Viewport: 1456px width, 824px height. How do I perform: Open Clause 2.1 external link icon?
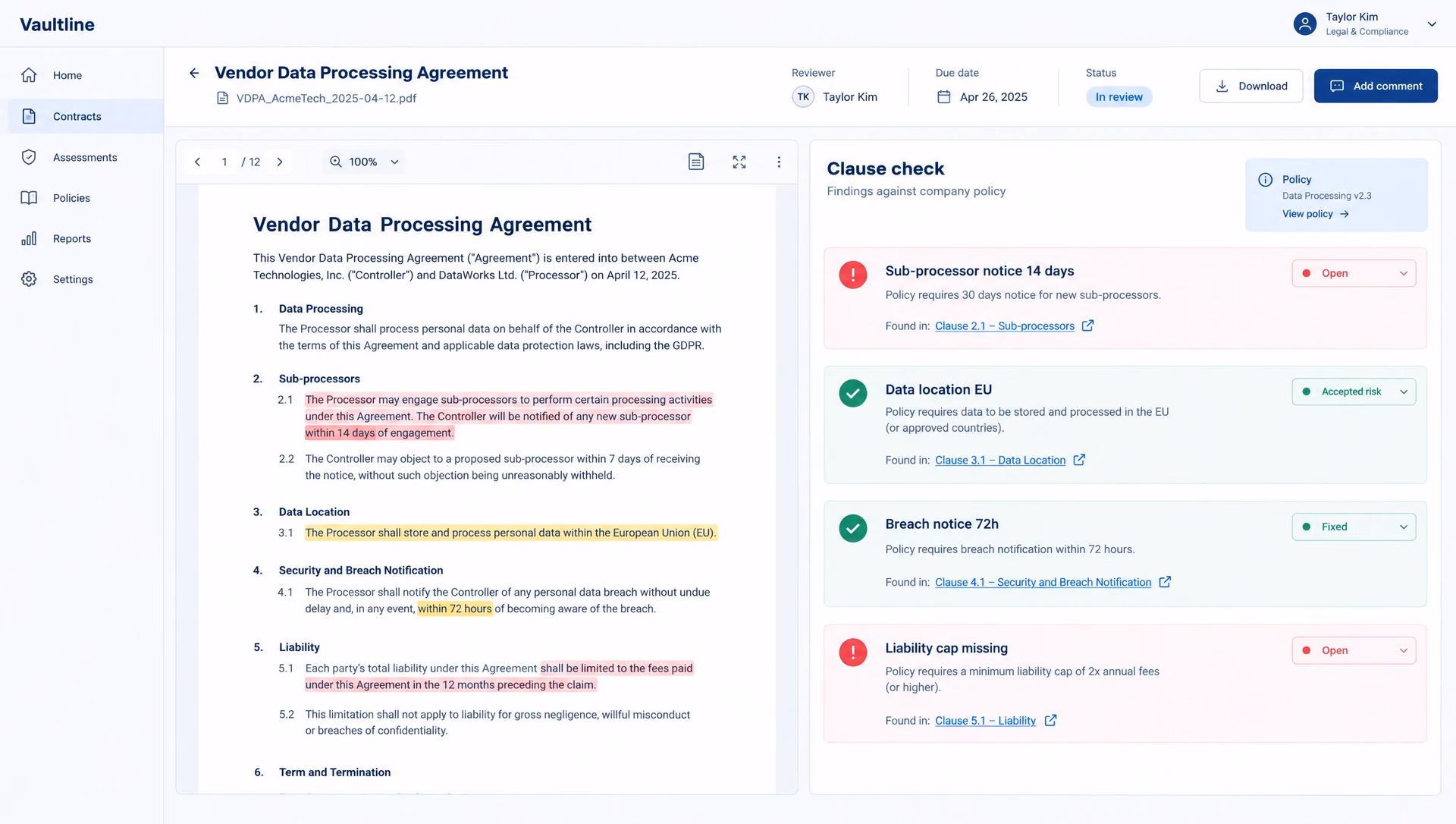pyautogui.click(x=1087, y=326)
